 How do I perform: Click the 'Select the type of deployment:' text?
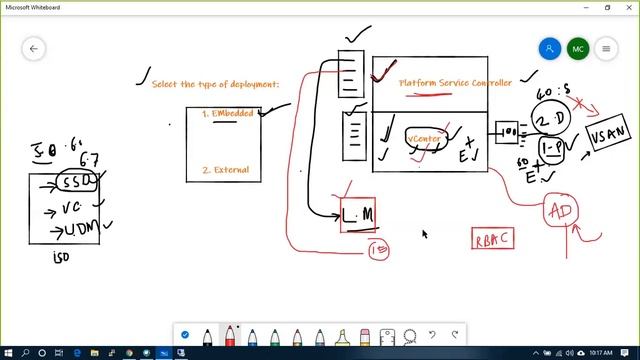[216, 84]
